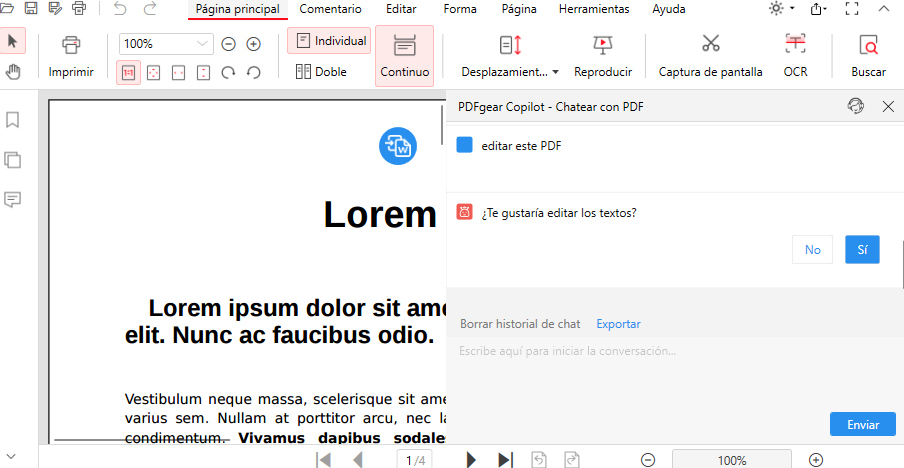Answer Sí to editing texts
Viewport: 904px width, 468px height.
[862, 250]
